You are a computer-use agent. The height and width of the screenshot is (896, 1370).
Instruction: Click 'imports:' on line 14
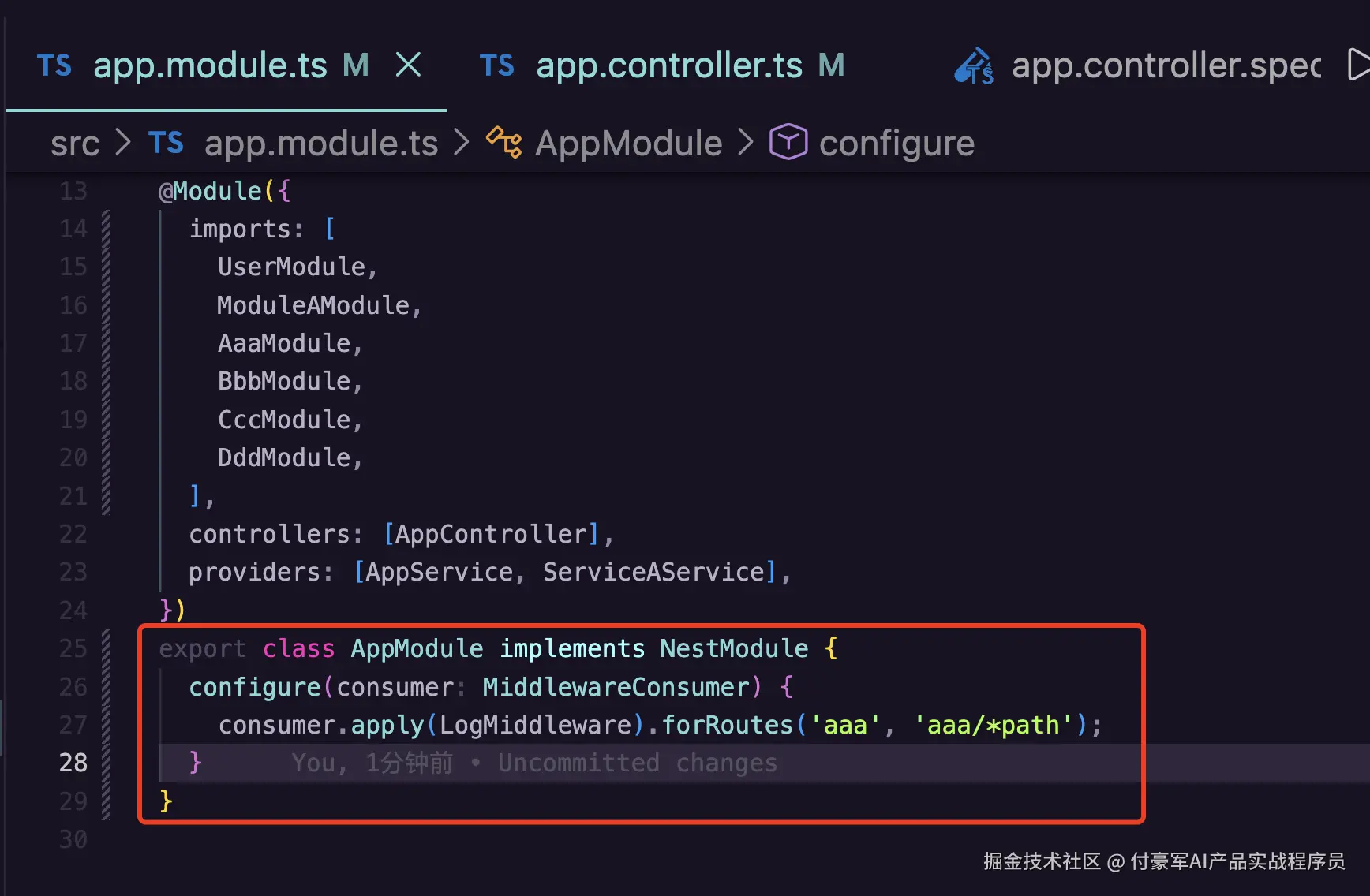tap(246, 229)
